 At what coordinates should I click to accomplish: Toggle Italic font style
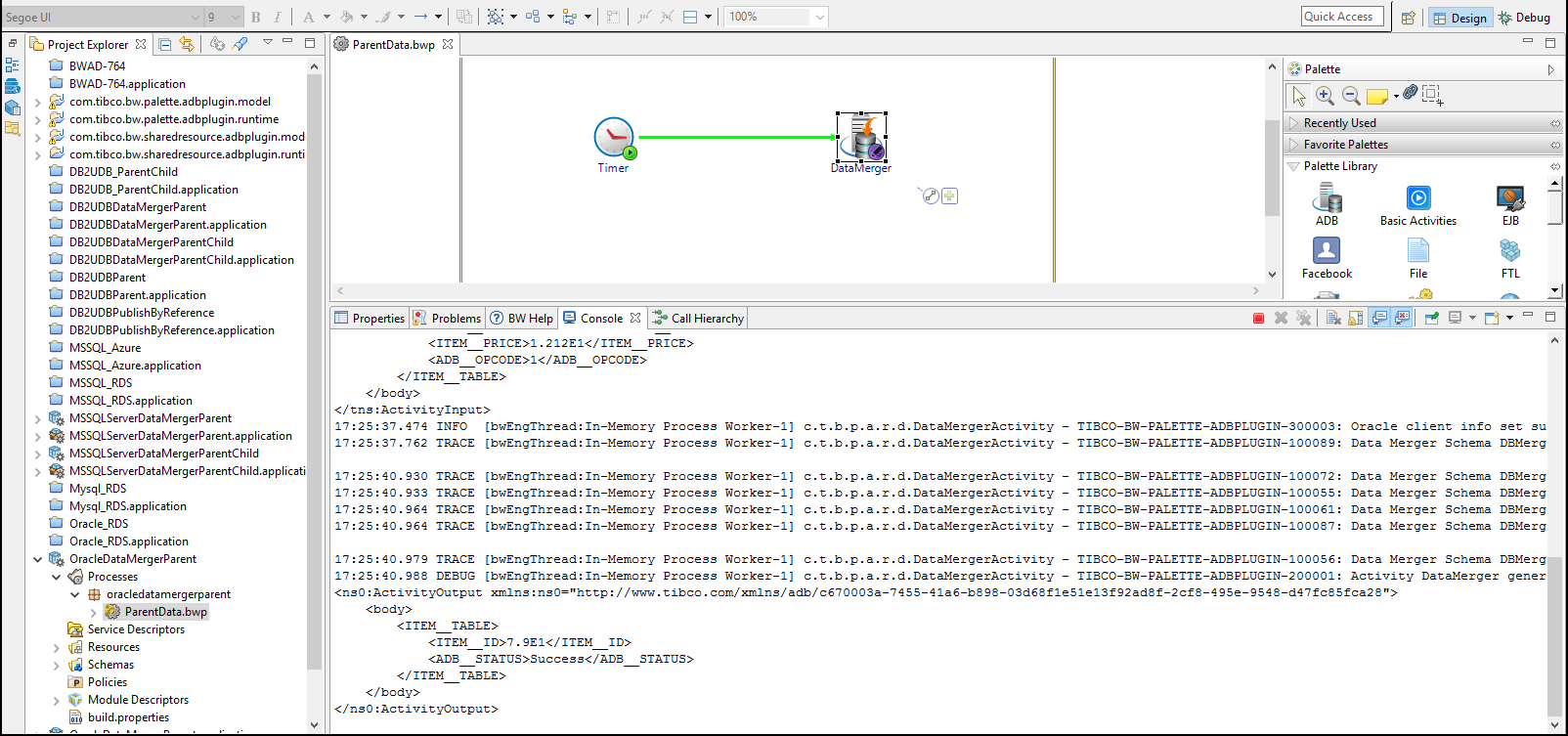(278, 17)
